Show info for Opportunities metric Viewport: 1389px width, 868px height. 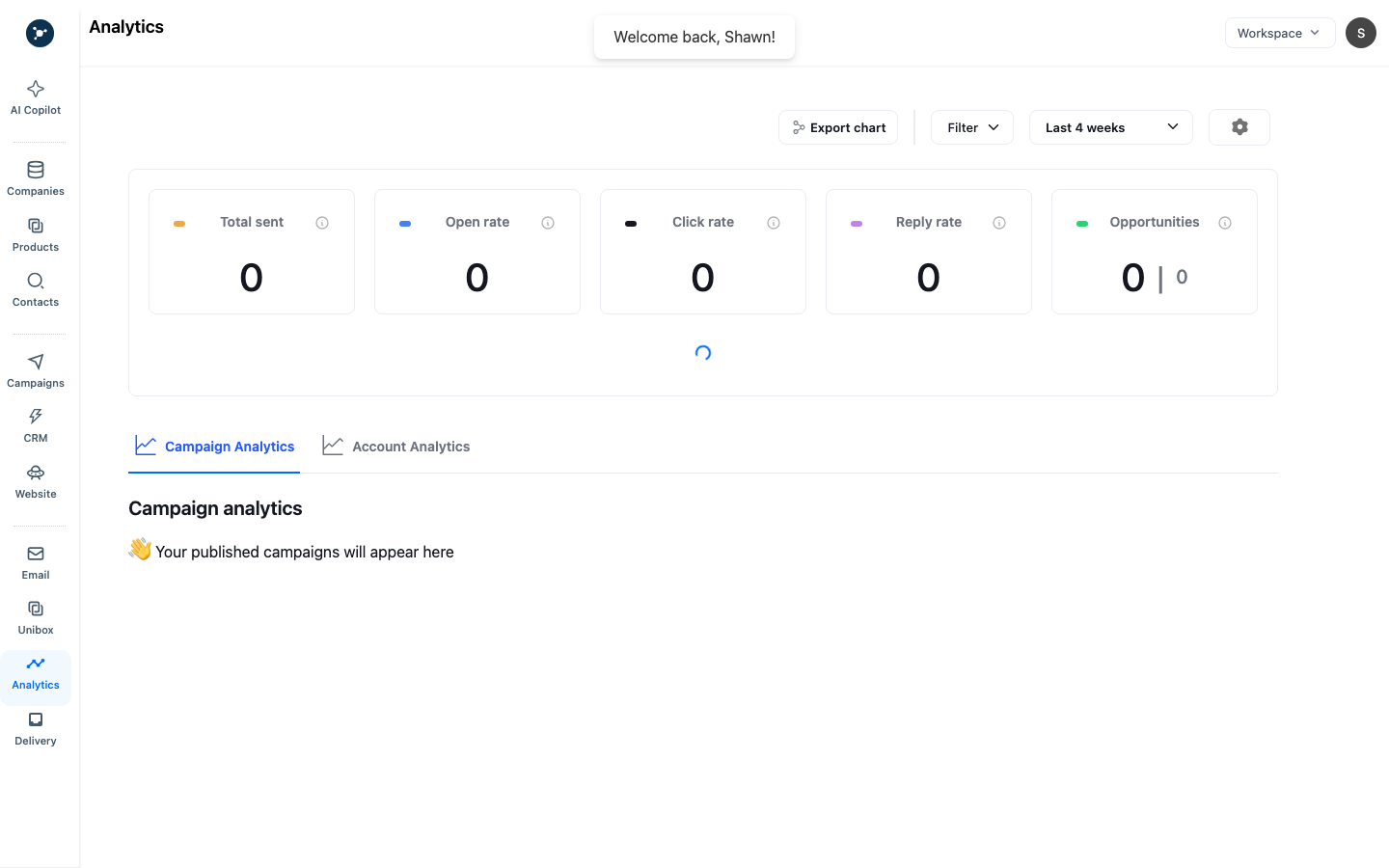[1225, 223]
